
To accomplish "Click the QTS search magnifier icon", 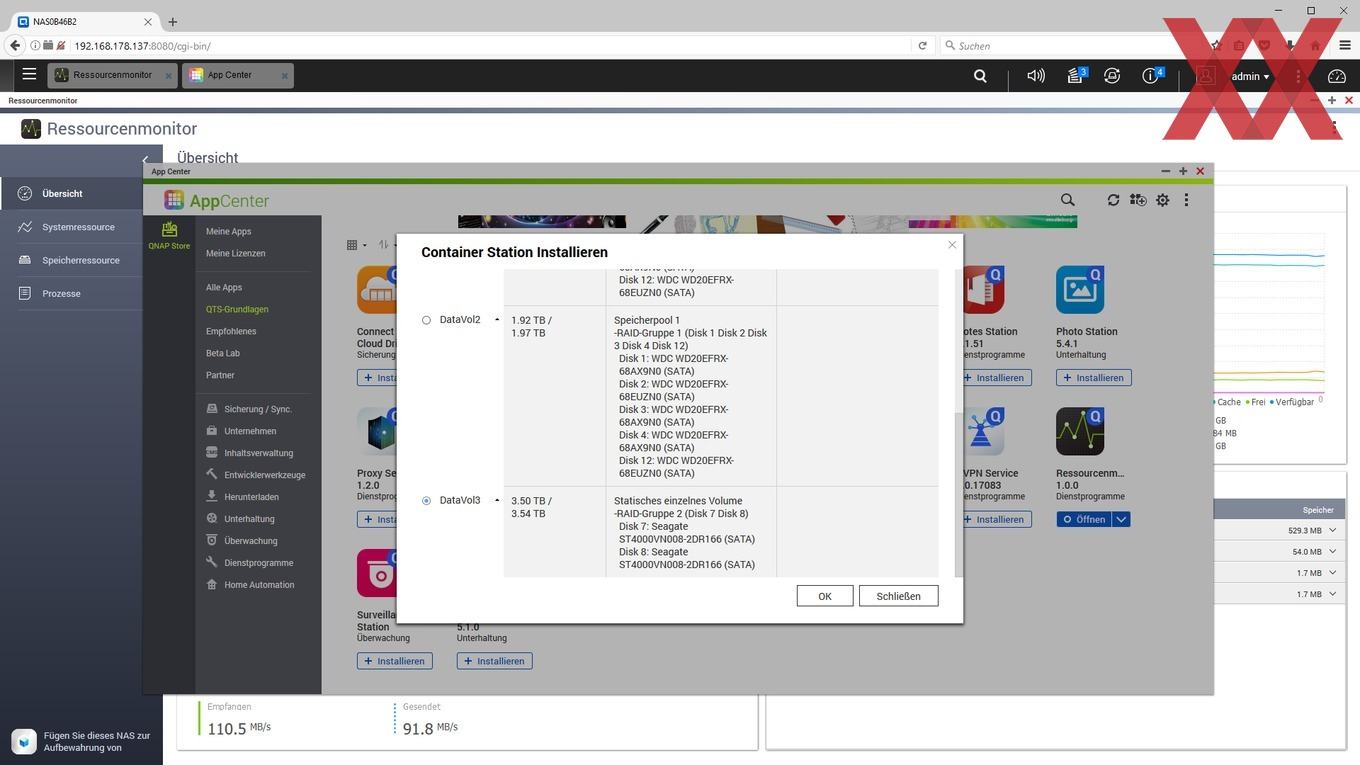I will coord(980,75).
